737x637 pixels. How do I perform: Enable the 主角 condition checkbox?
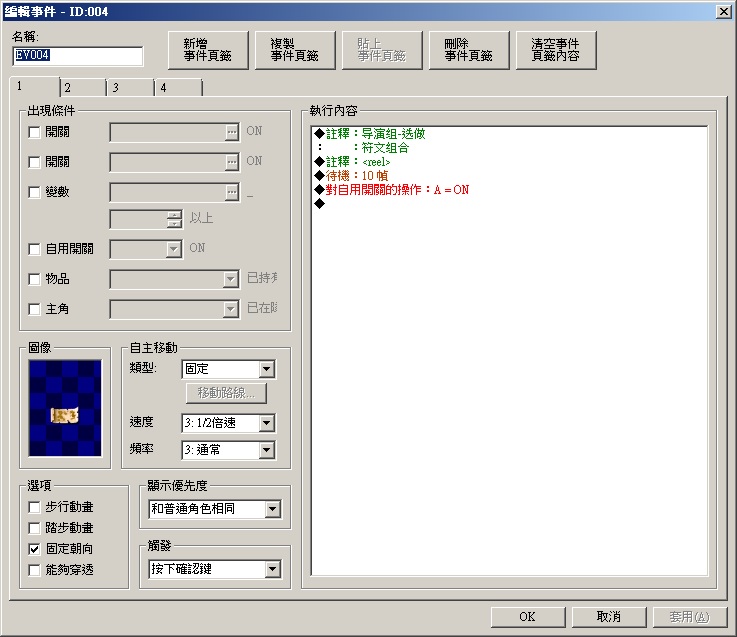coord(34,309)
